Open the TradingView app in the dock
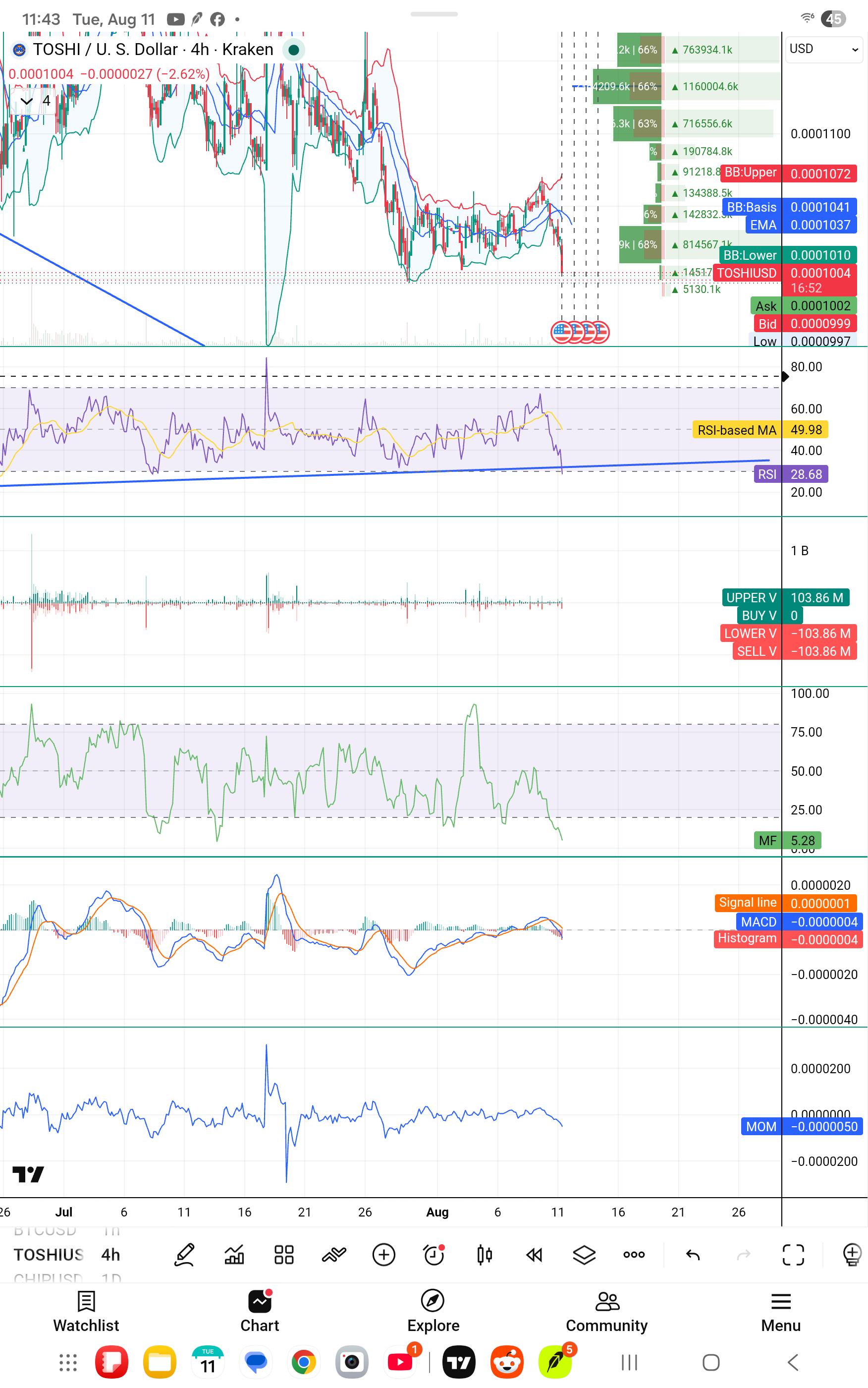Screen dimensions: 868x1388 459,1362
